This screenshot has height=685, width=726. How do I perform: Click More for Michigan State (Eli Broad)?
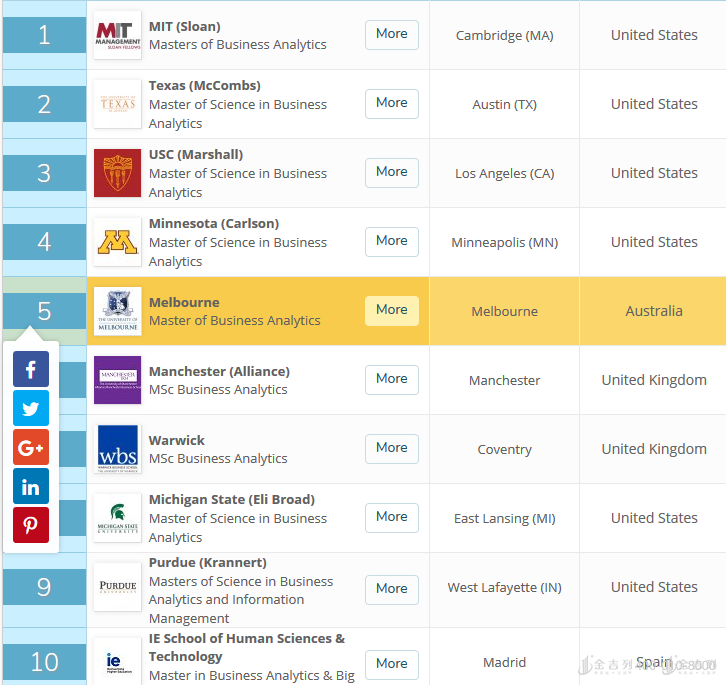pyautogui.click(x=392, y=518)
